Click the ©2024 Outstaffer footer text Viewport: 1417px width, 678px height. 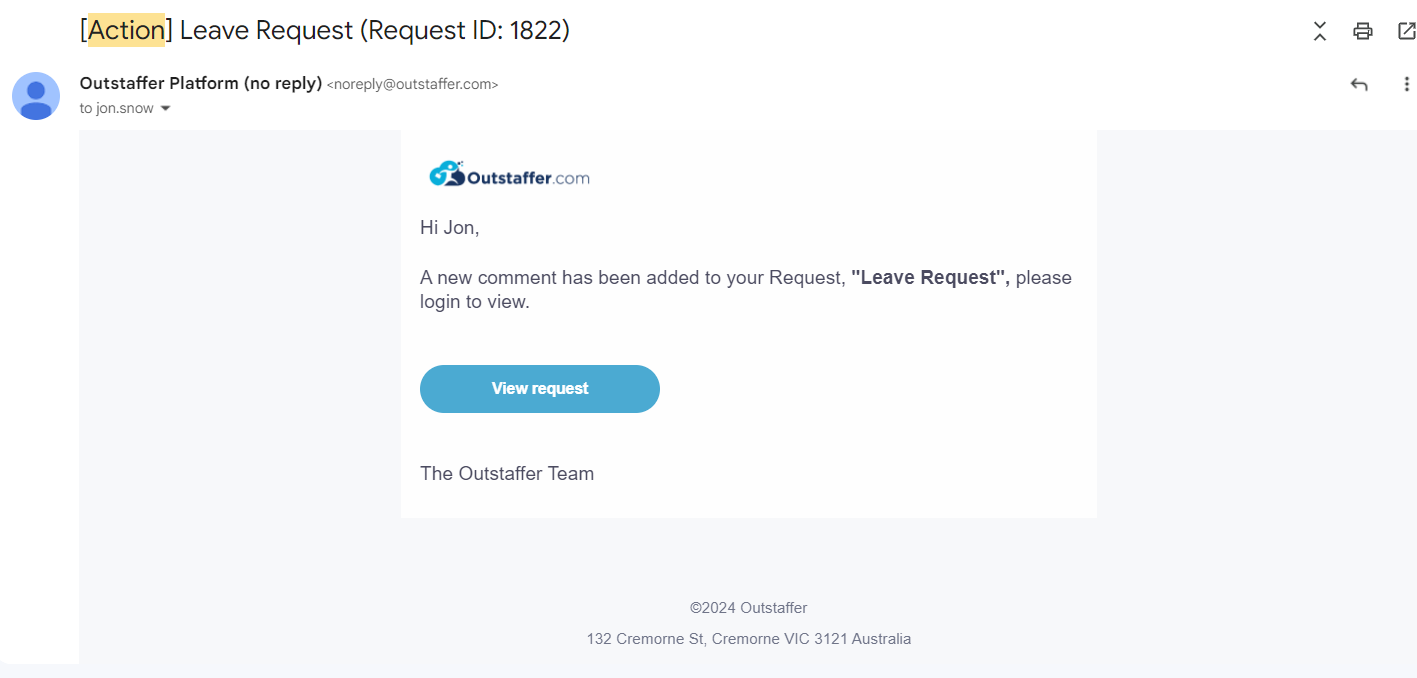pyautogui.click(x=749, y=607)
